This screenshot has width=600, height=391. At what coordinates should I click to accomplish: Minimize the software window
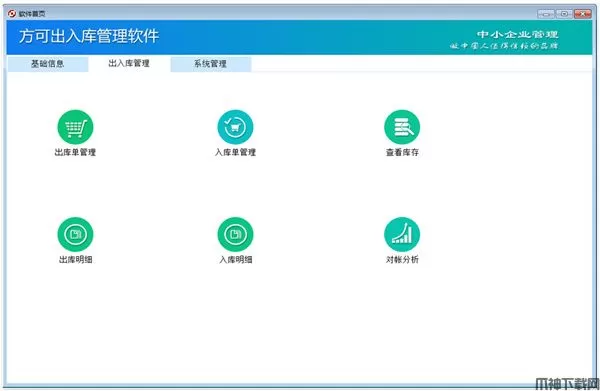click(546, 14)
